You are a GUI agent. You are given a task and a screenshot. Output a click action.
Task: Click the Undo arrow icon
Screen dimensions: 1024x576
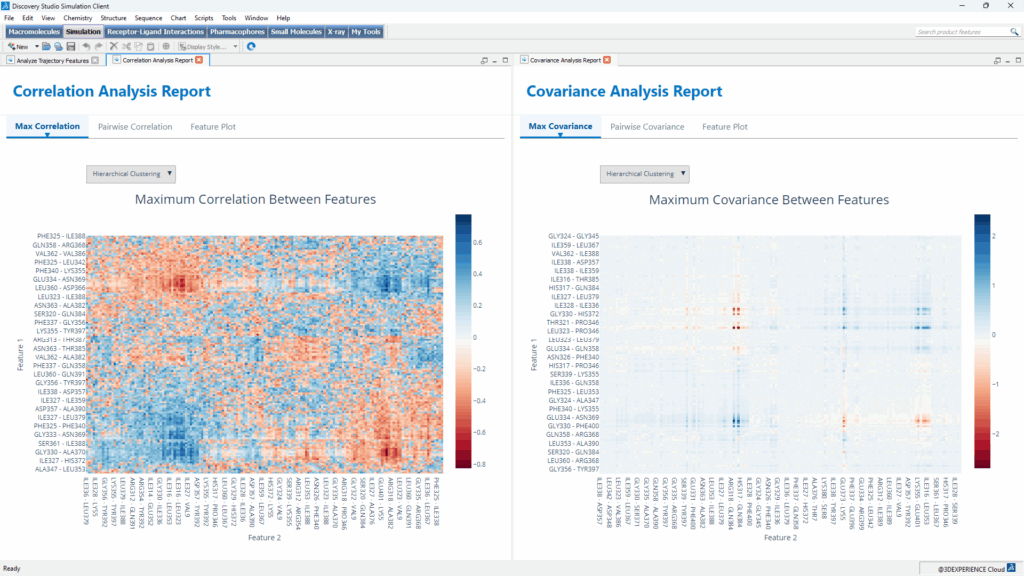coord(86,46)
